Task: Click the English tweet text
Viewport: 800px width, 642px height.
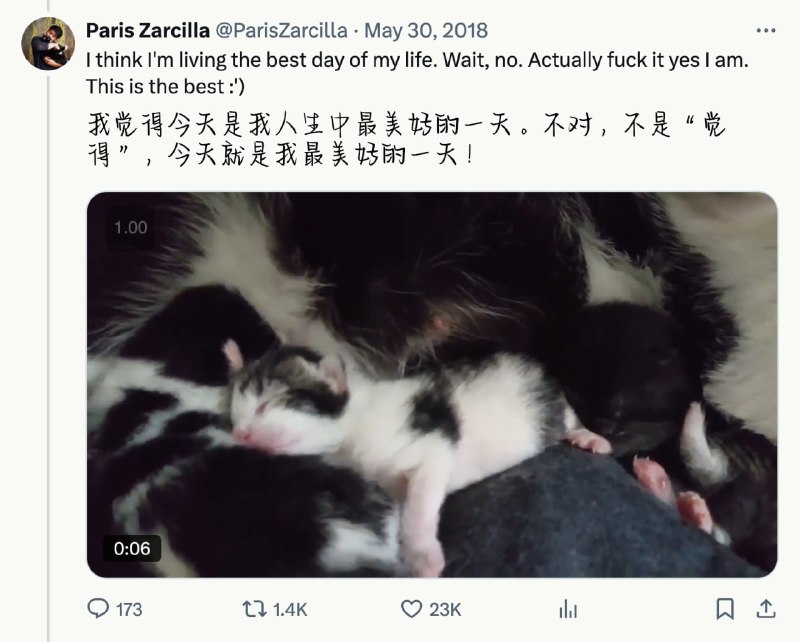Action: tap(417, 73)
